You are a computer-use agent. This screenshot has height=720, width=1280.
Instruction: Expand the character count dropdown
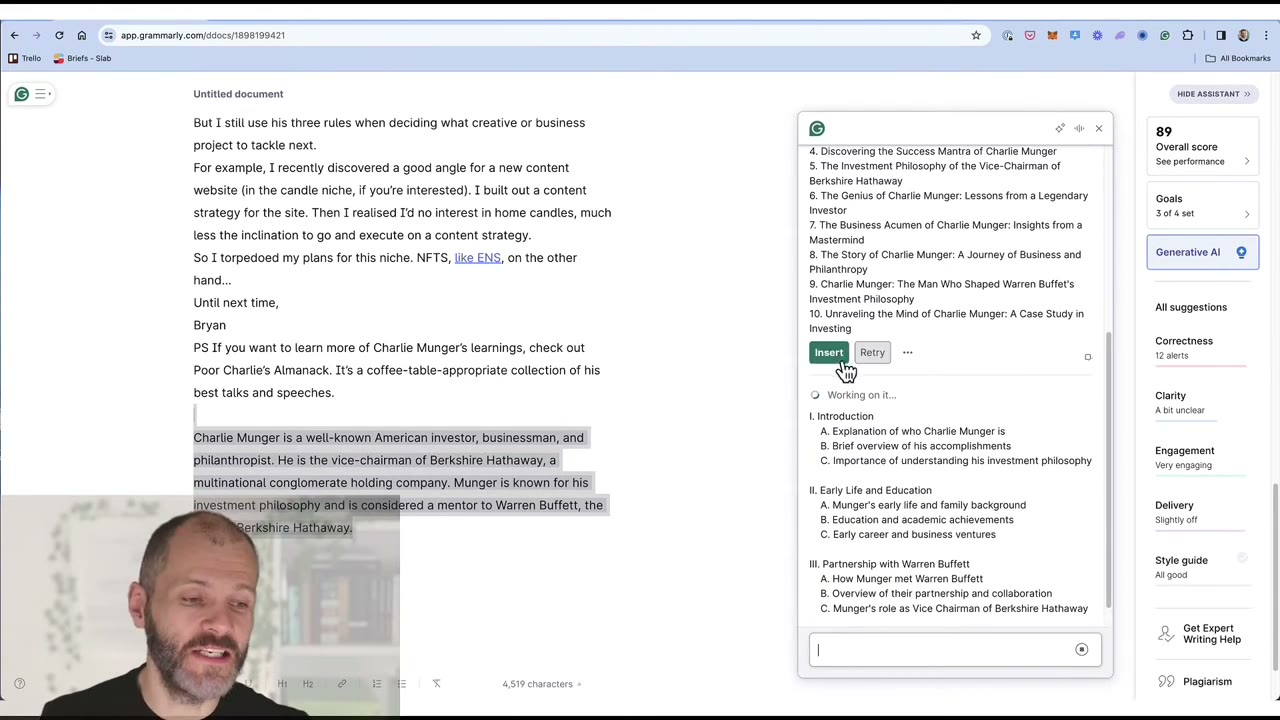(x=541, y=684)
